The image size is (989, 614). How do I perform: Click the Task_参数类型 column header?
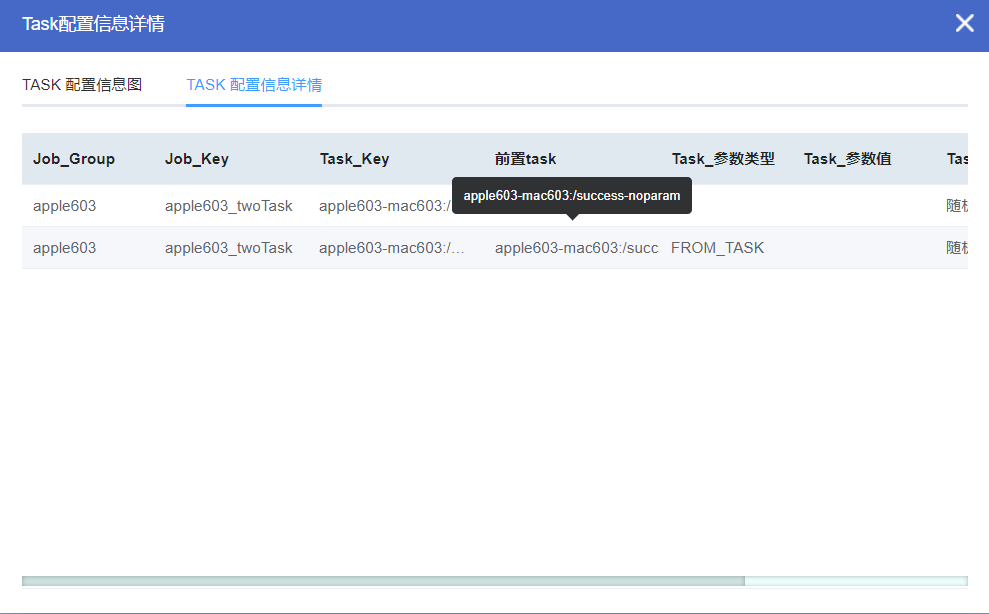[723, 158]
